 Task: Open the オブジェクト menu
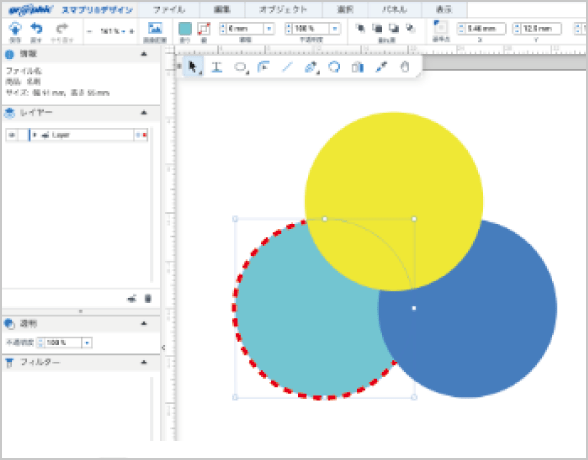pos(284,9)
